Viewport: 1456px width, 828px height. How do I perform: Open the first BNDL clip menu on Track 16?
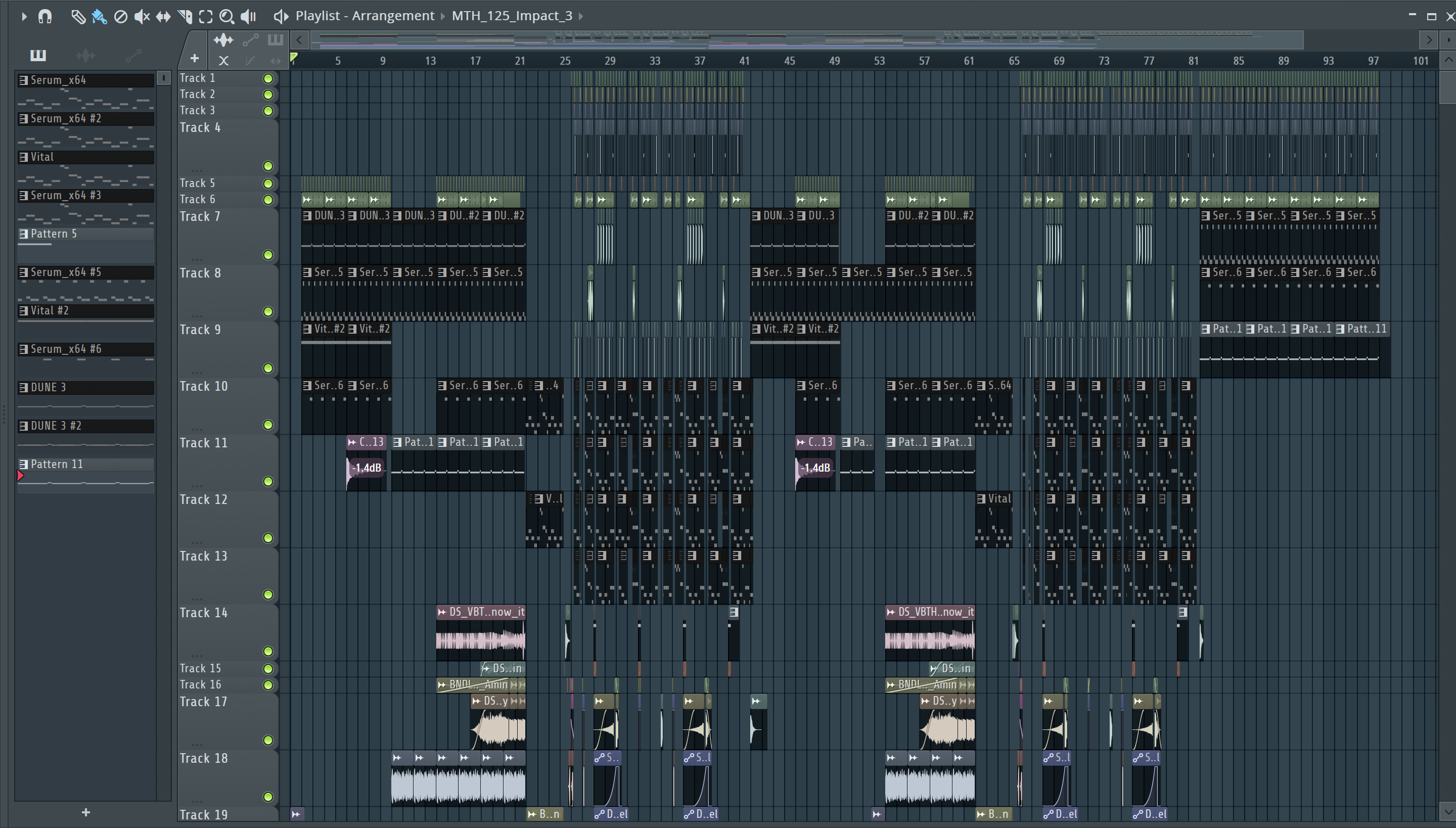(442, 684)
